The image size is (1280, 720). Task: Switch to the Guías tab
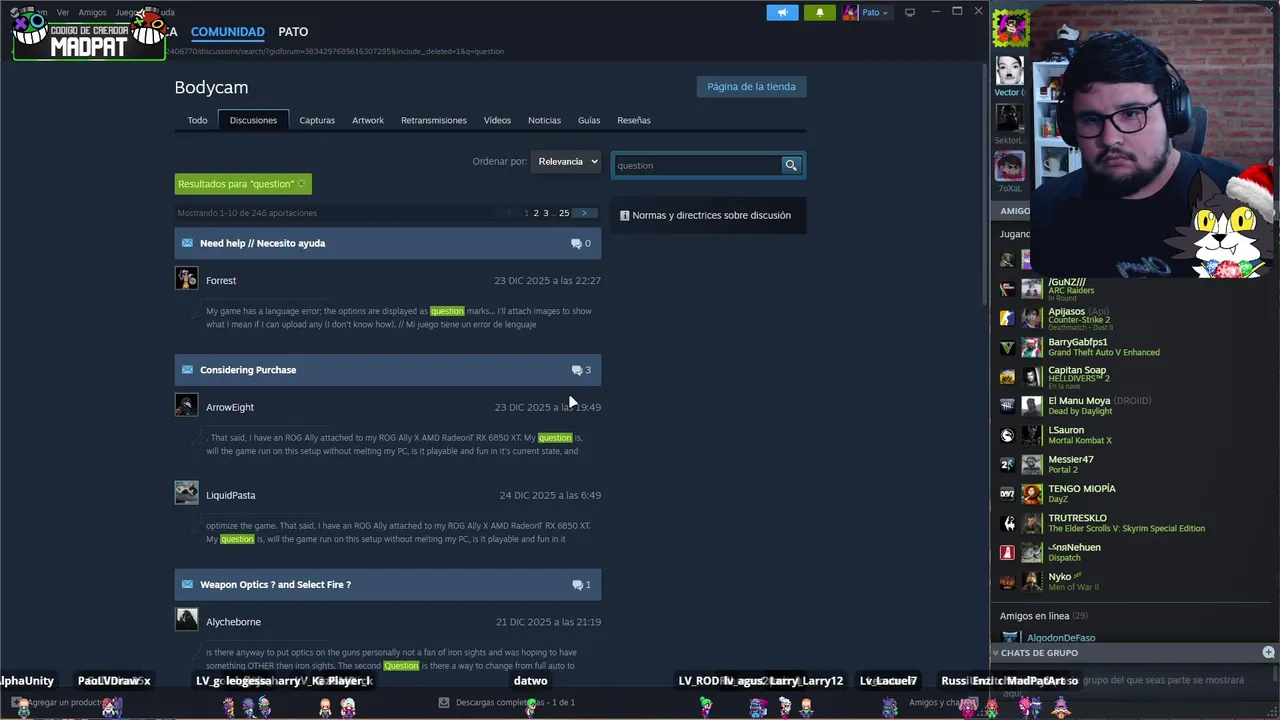coord(589,120)
